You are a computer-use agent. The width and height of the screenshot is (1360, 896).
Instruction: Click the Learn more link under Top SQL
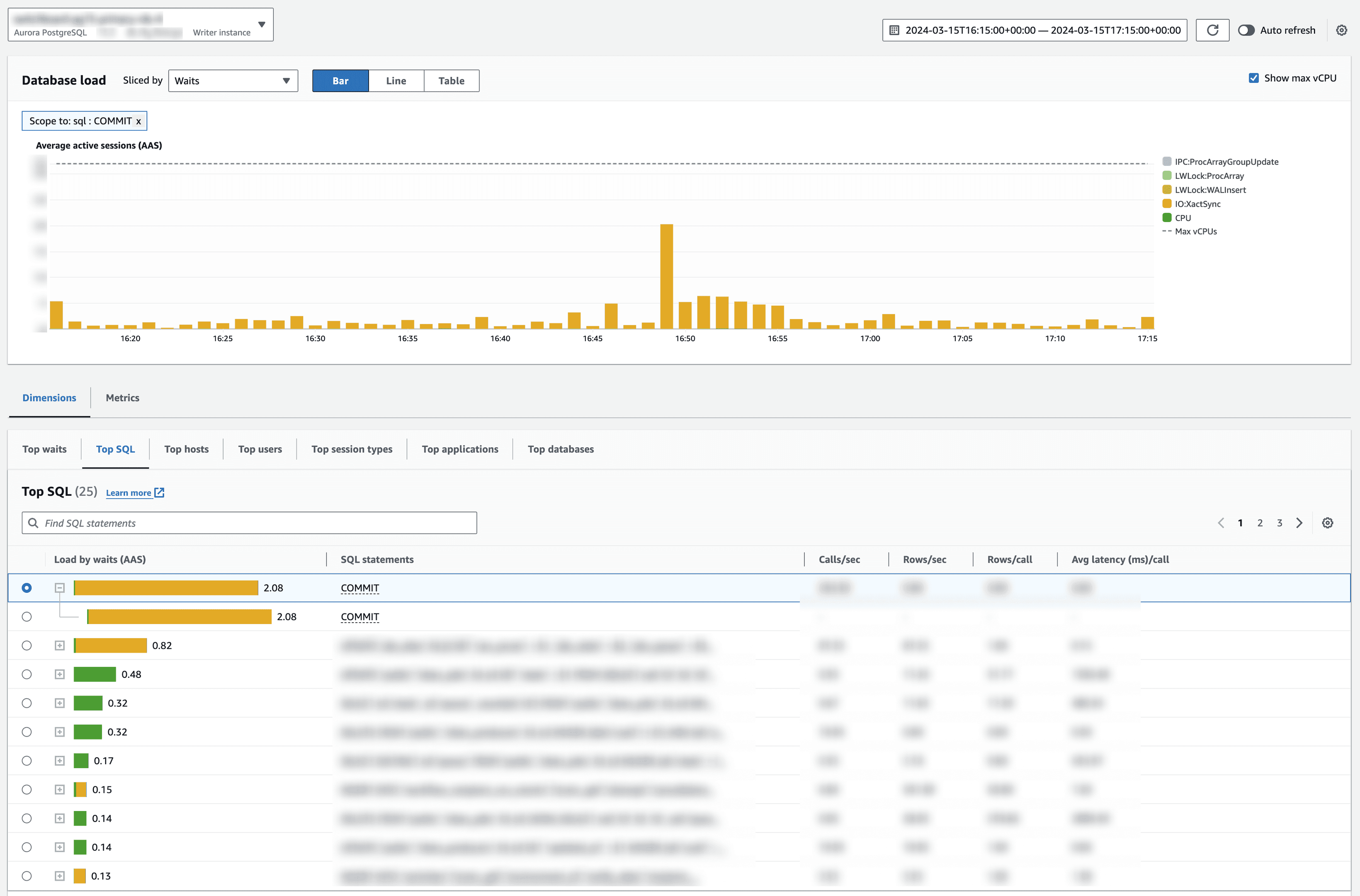point(129,492)
